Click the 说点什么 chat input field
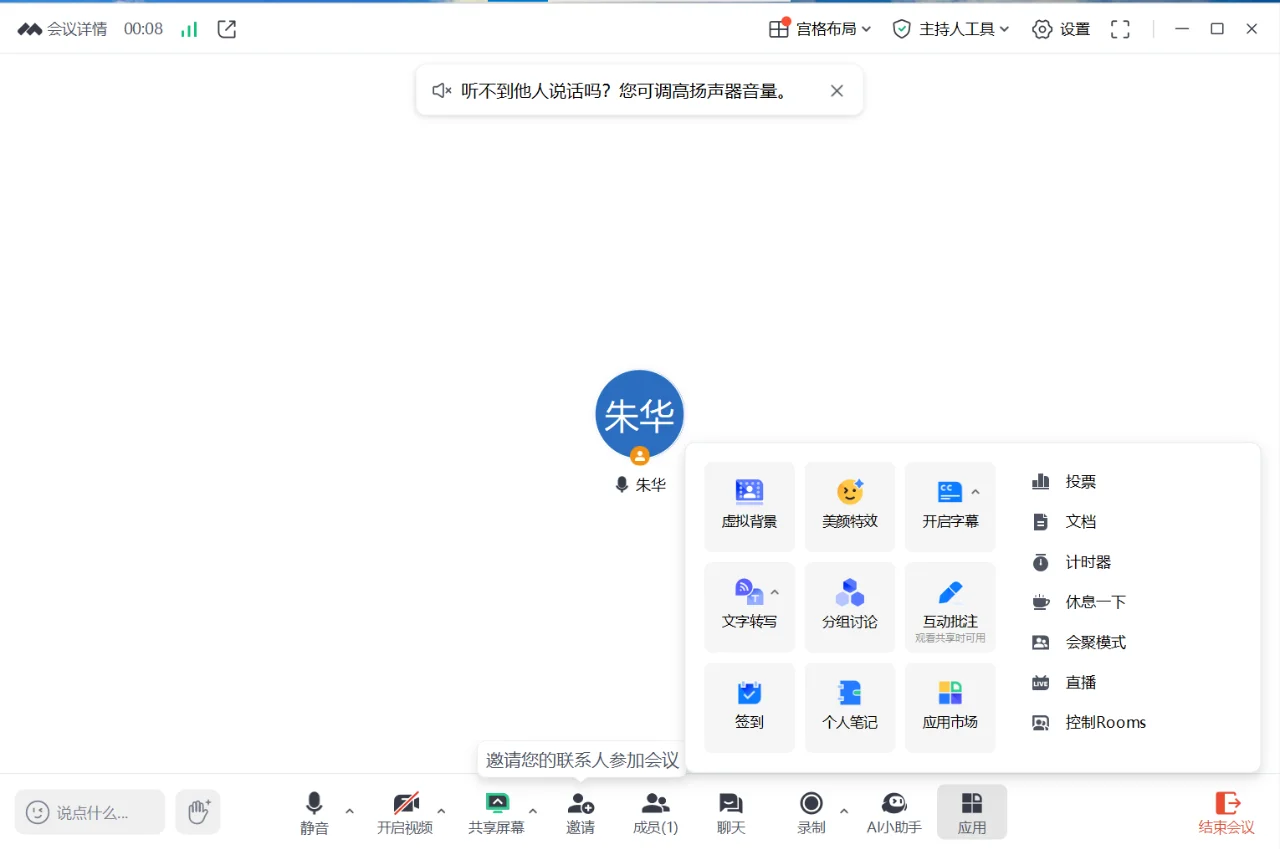This screenshot has width=1280, height=849. point(90,811)
